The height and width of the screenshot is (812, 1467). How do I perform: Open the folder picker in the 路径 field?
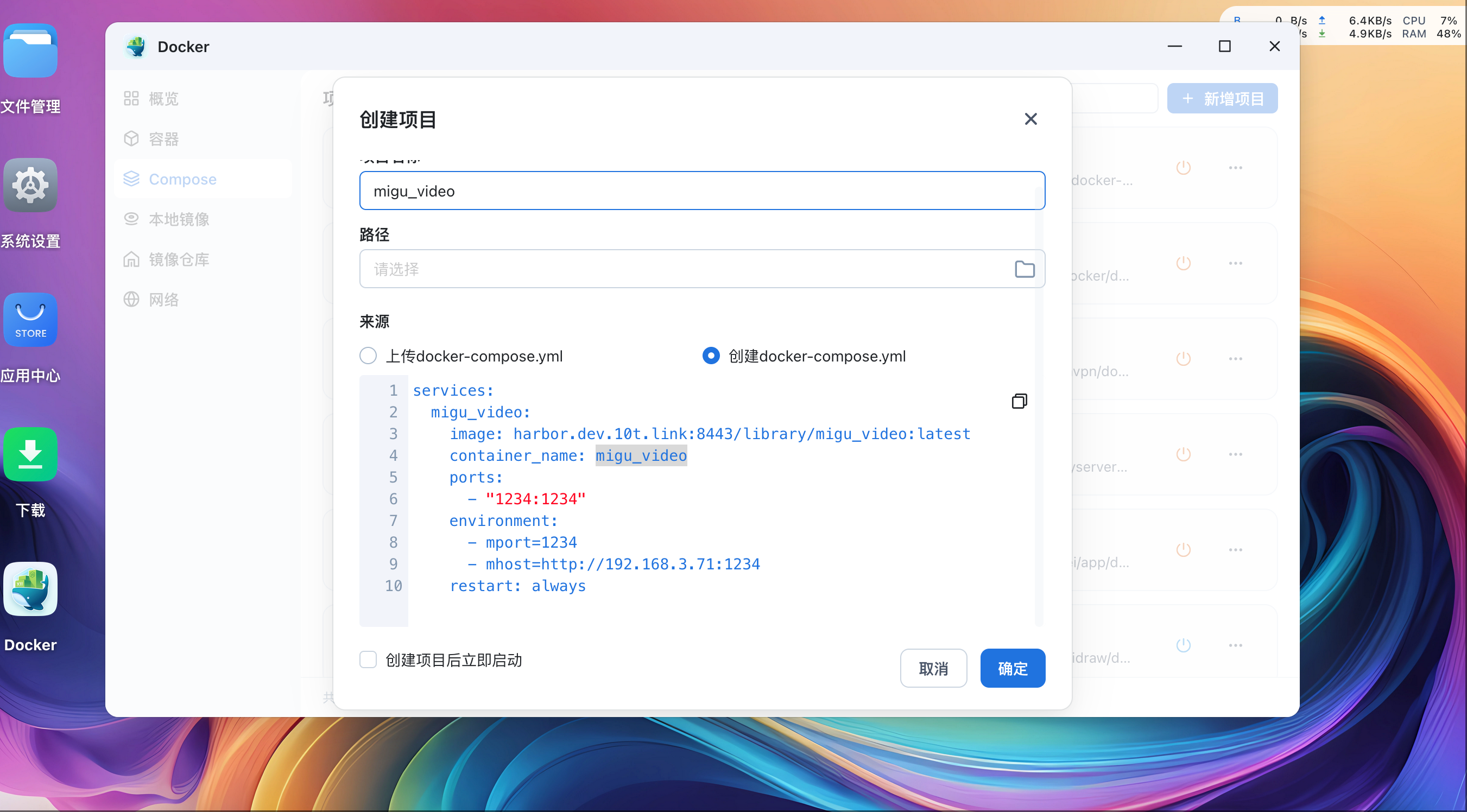tap(1025, 269)
